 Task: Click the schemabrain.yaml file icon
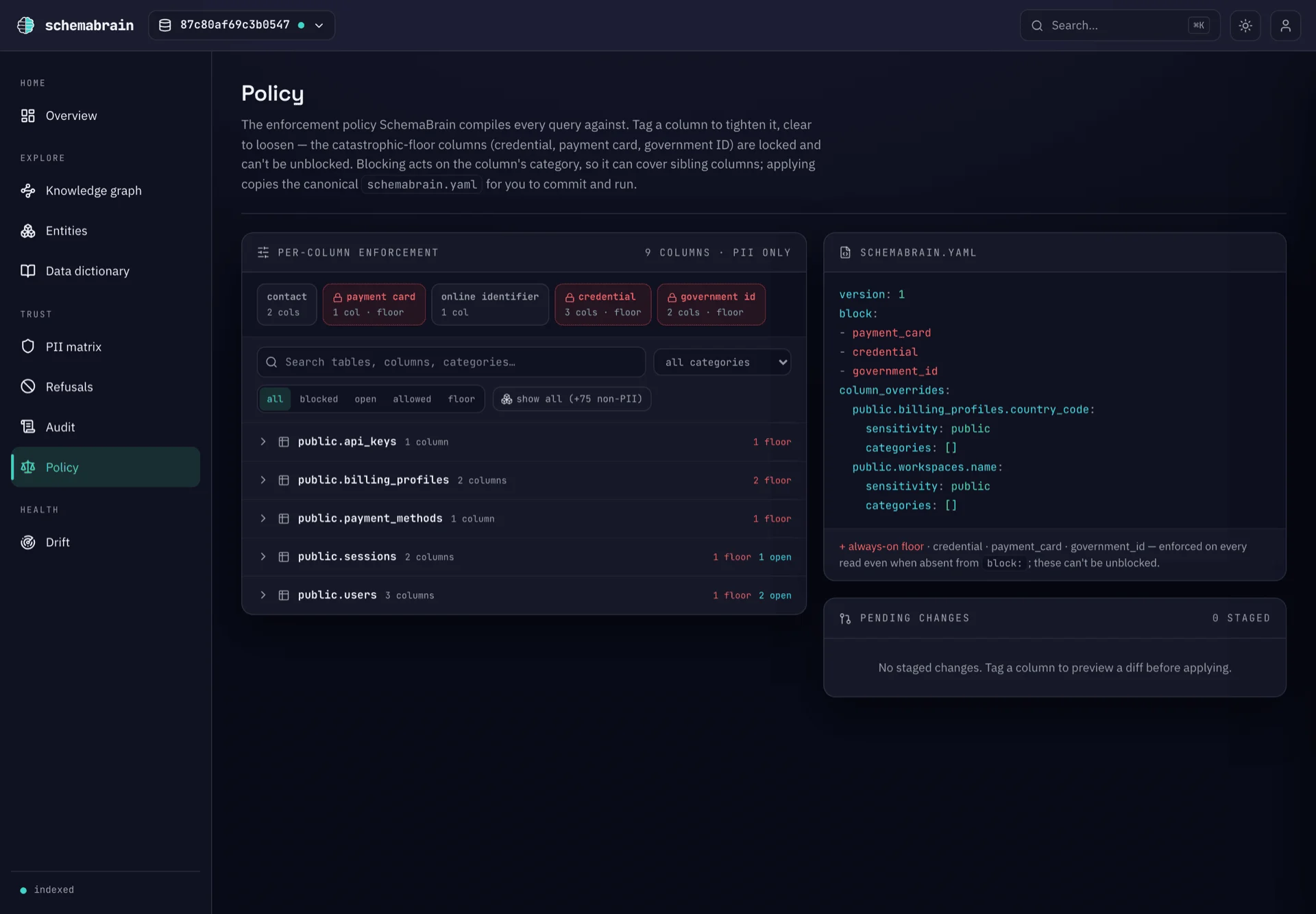tap(845, 253)
